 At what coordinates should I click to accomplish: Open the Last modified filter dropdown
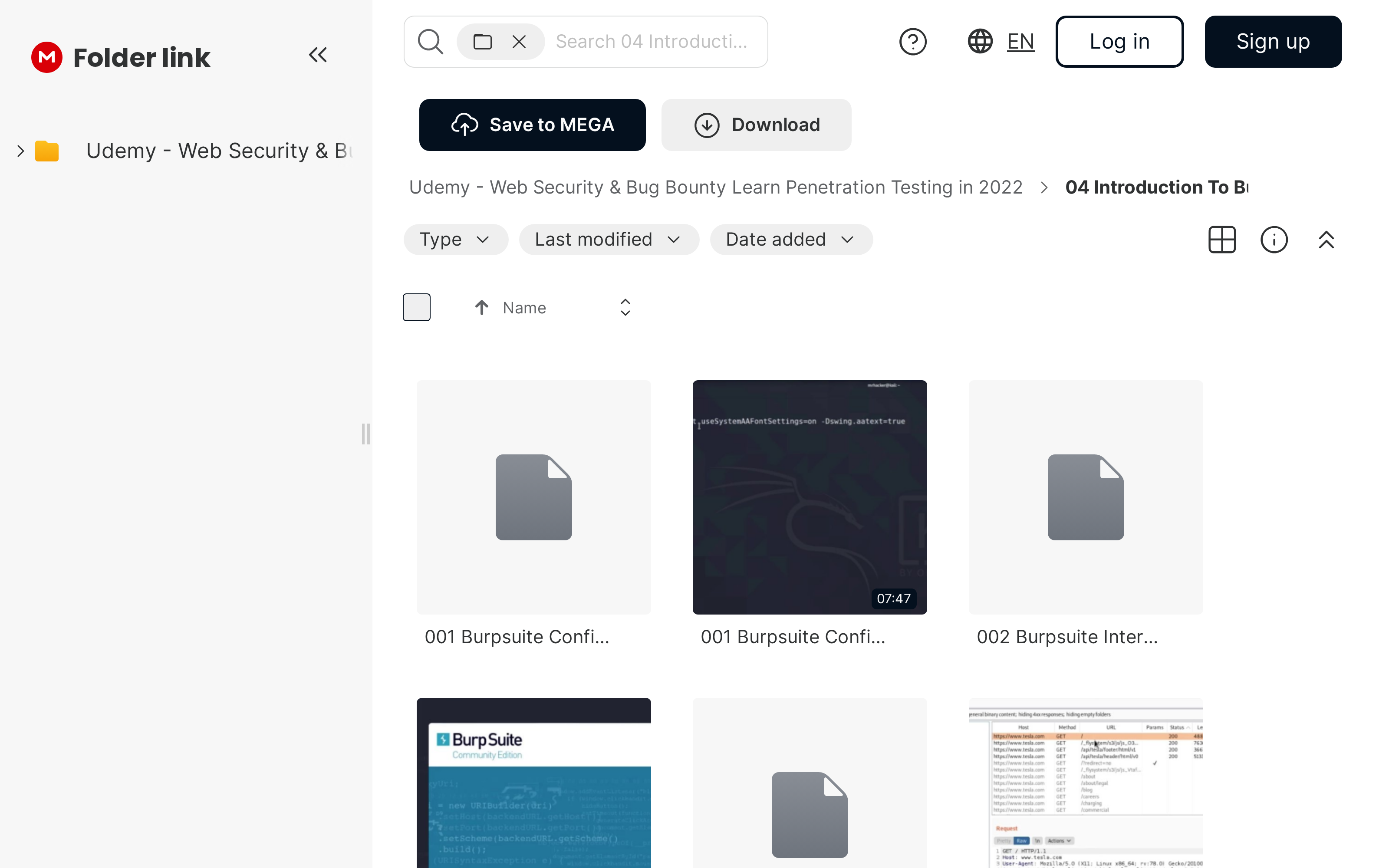click(x=609, y=240)
